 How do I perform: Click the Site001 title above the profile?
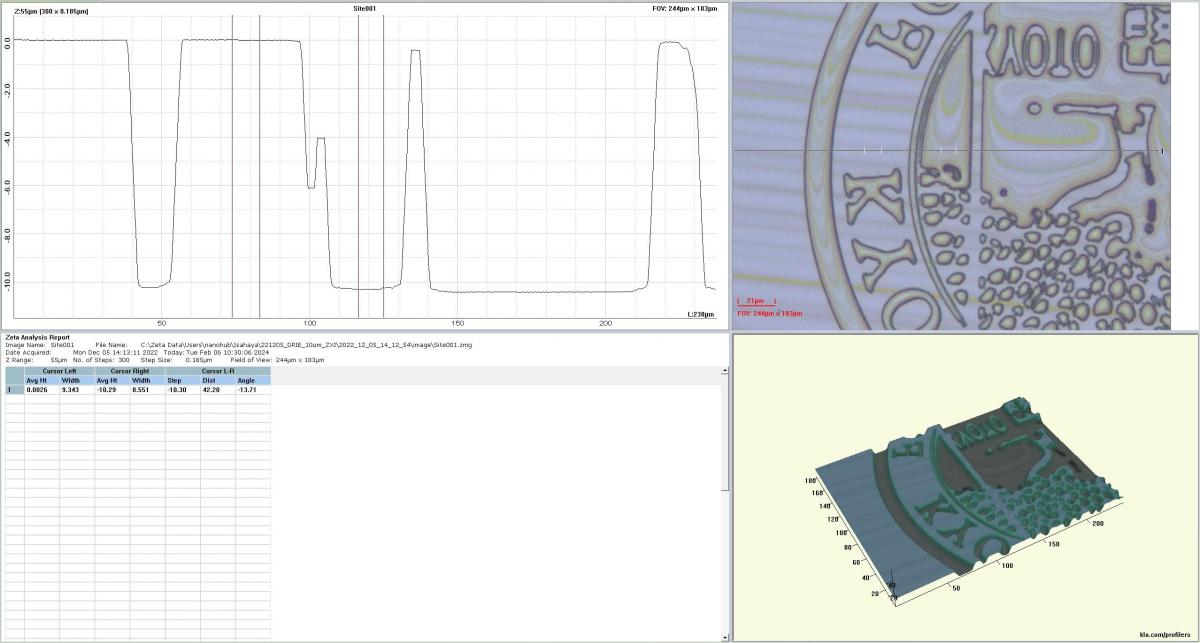pyautogui.click(x=365, y=8)
